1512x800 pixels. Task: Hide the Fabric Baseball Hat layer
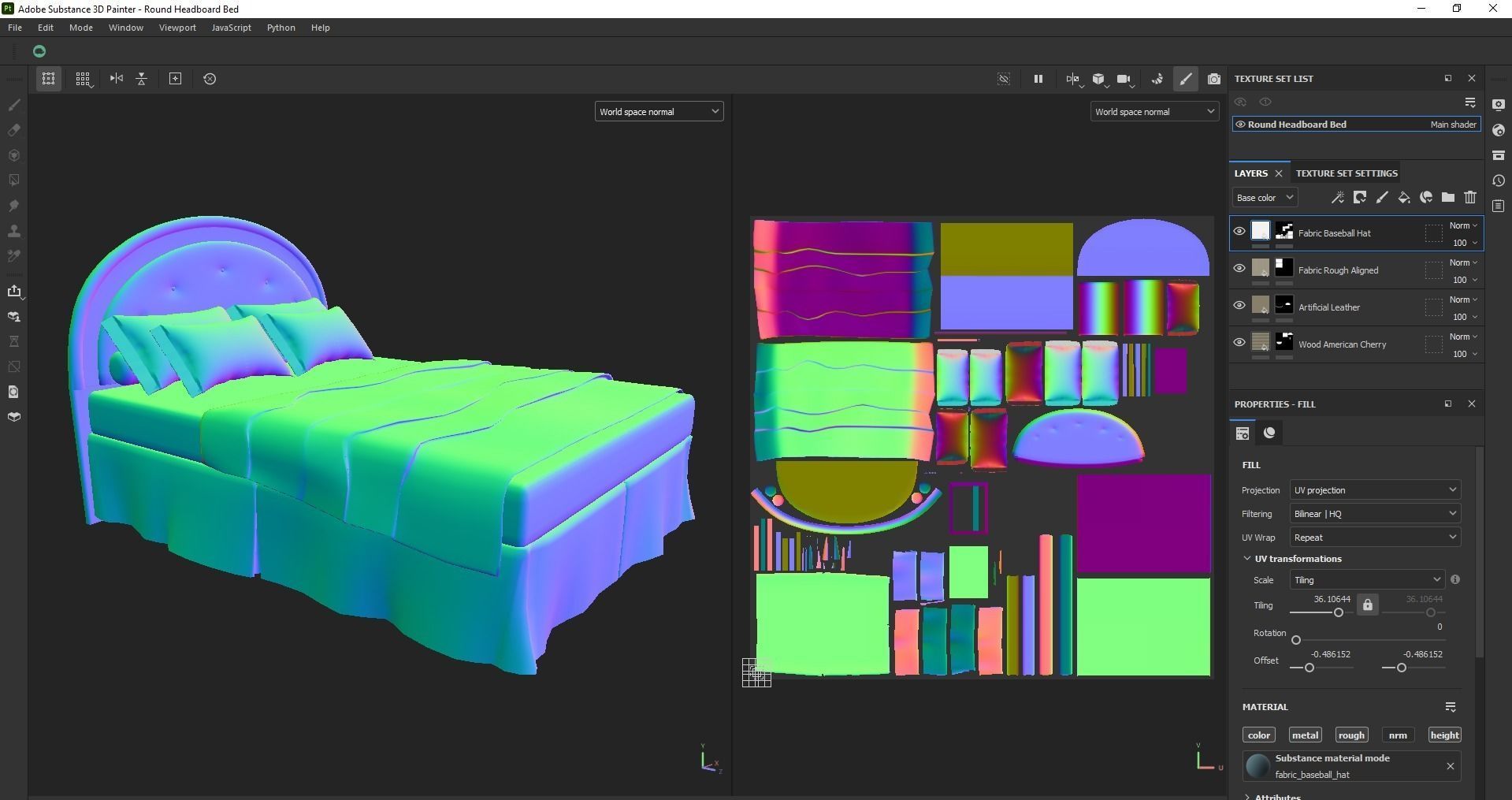[x=1239, y=232]
